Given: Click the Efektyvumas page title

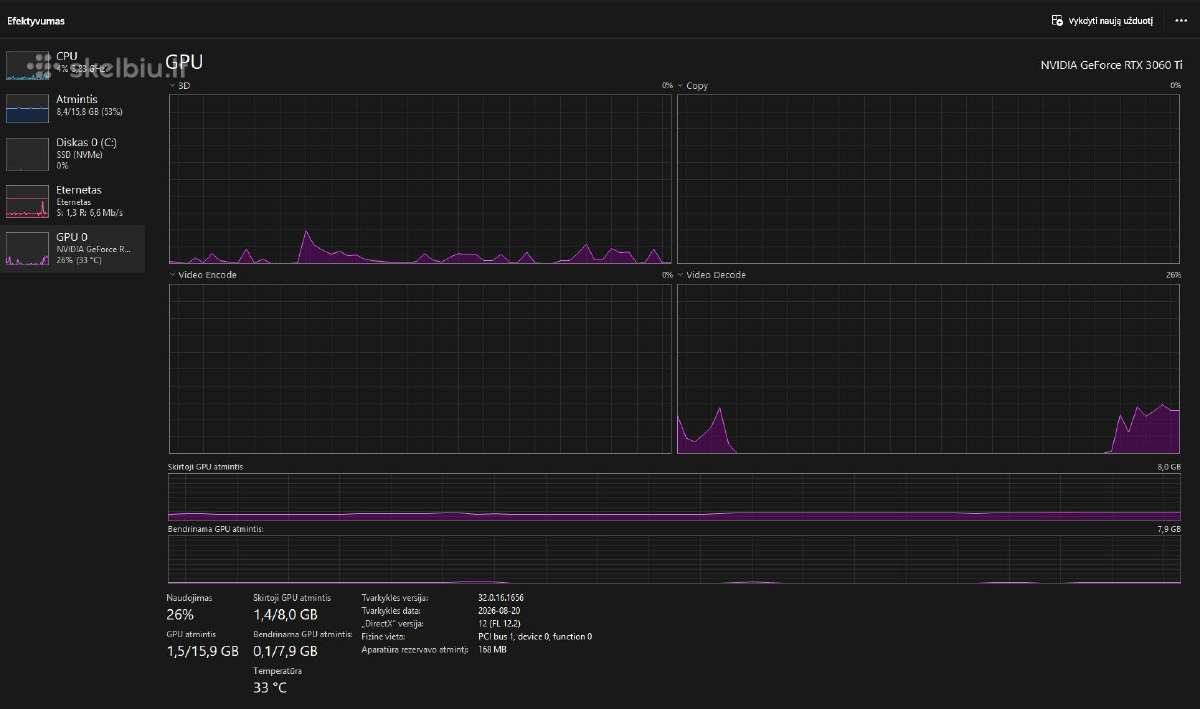Looking at the screenshot, I should (36, 20).
